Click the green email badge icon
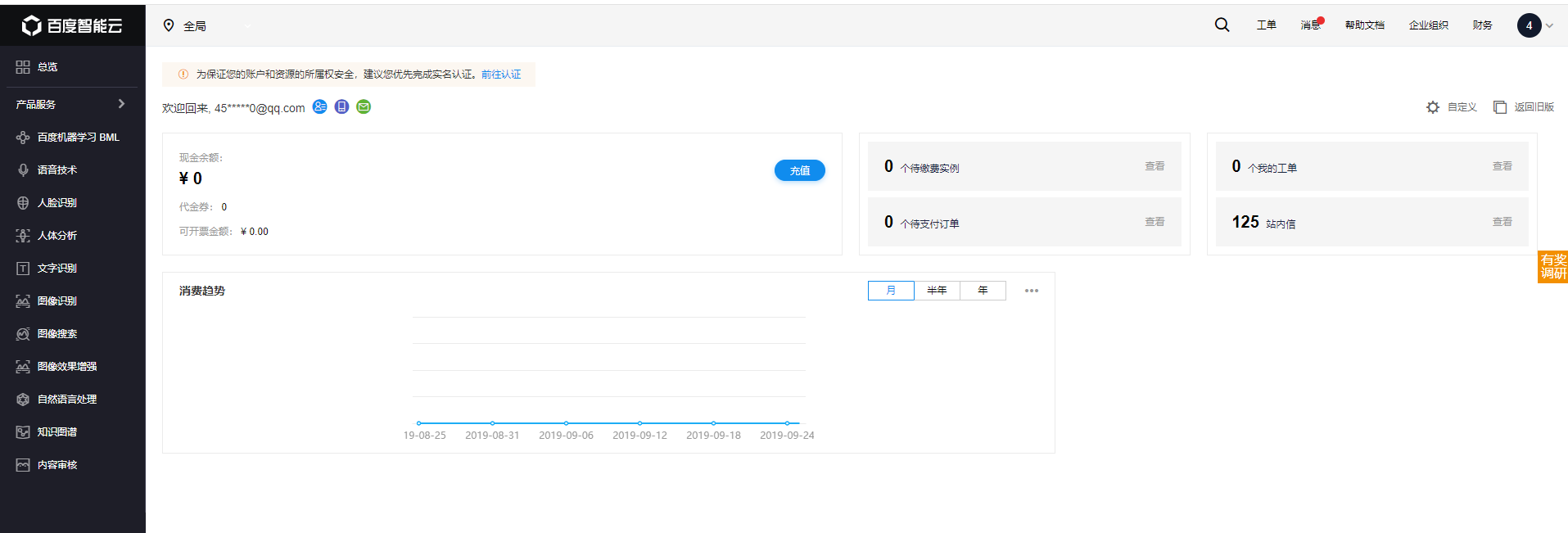This screenshot has width=1568, height=533. click(x=364, y=106)
